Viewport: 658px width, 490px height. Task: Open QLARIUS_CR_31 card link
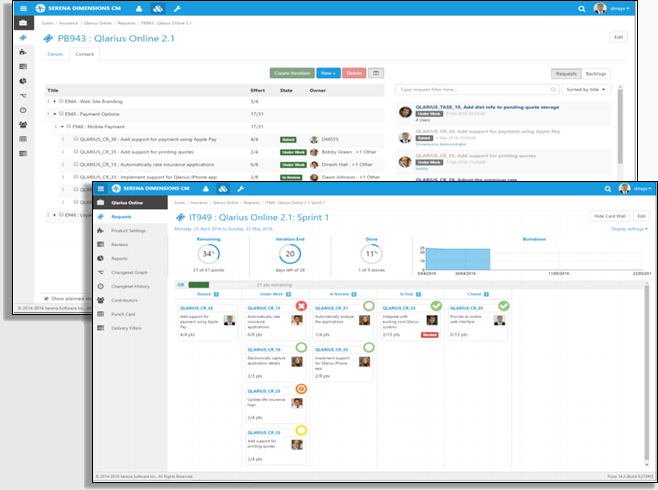(x=331, y=308)
